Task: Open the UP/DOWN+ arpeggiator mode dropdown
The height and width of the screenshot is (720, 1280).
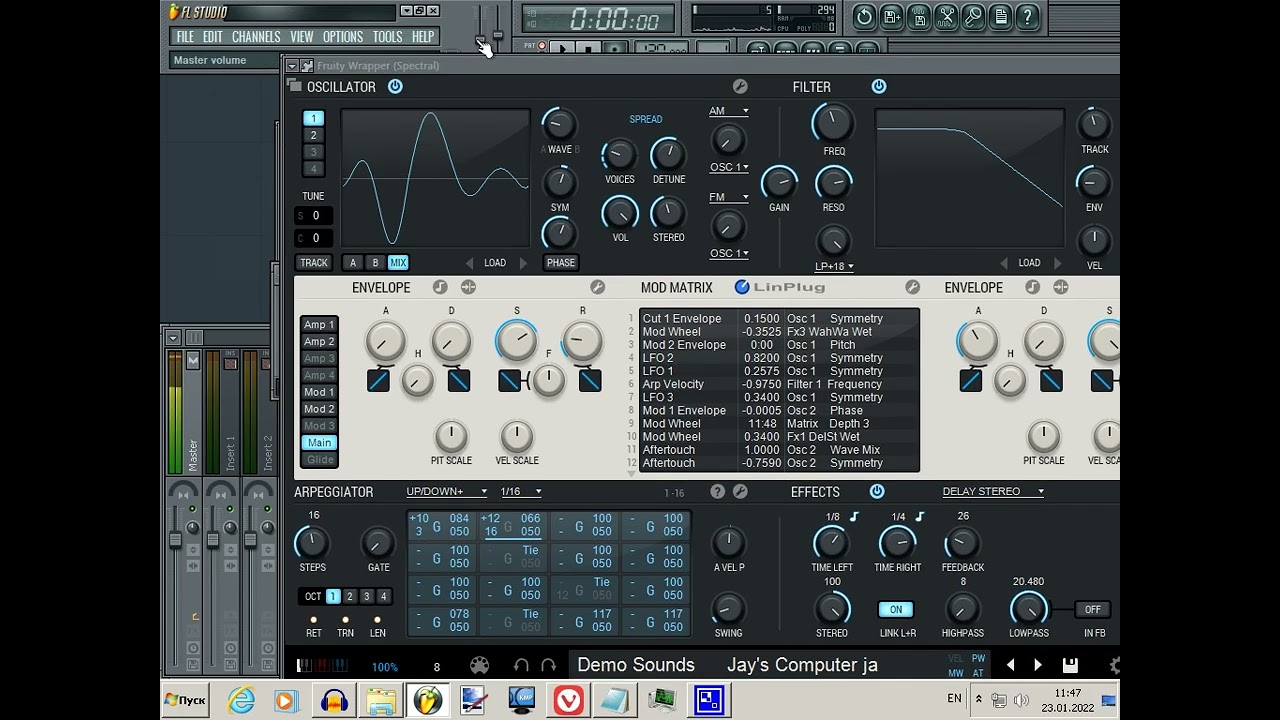Action: pos(447,492)
